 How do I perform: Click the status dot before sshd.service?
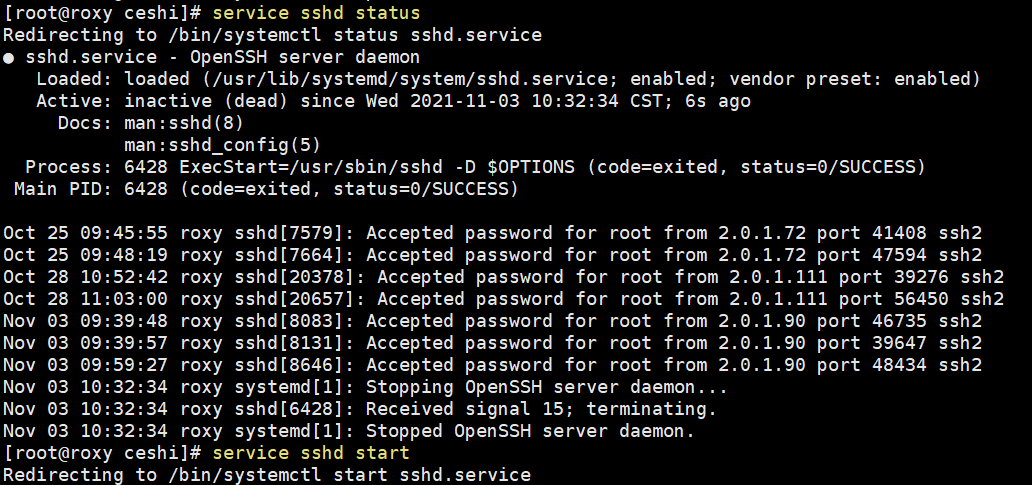9,58
